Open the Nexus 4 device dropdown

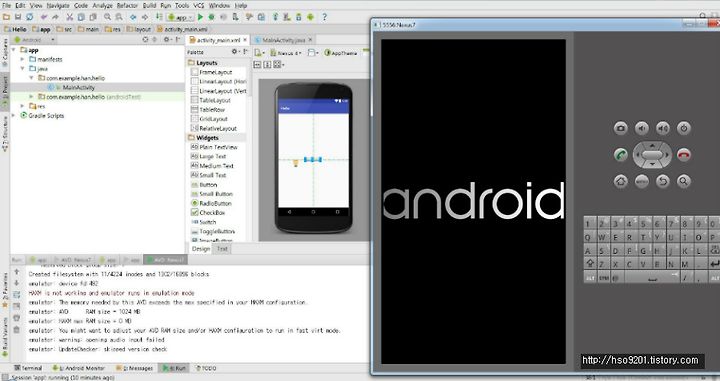[x=286, y=53]
